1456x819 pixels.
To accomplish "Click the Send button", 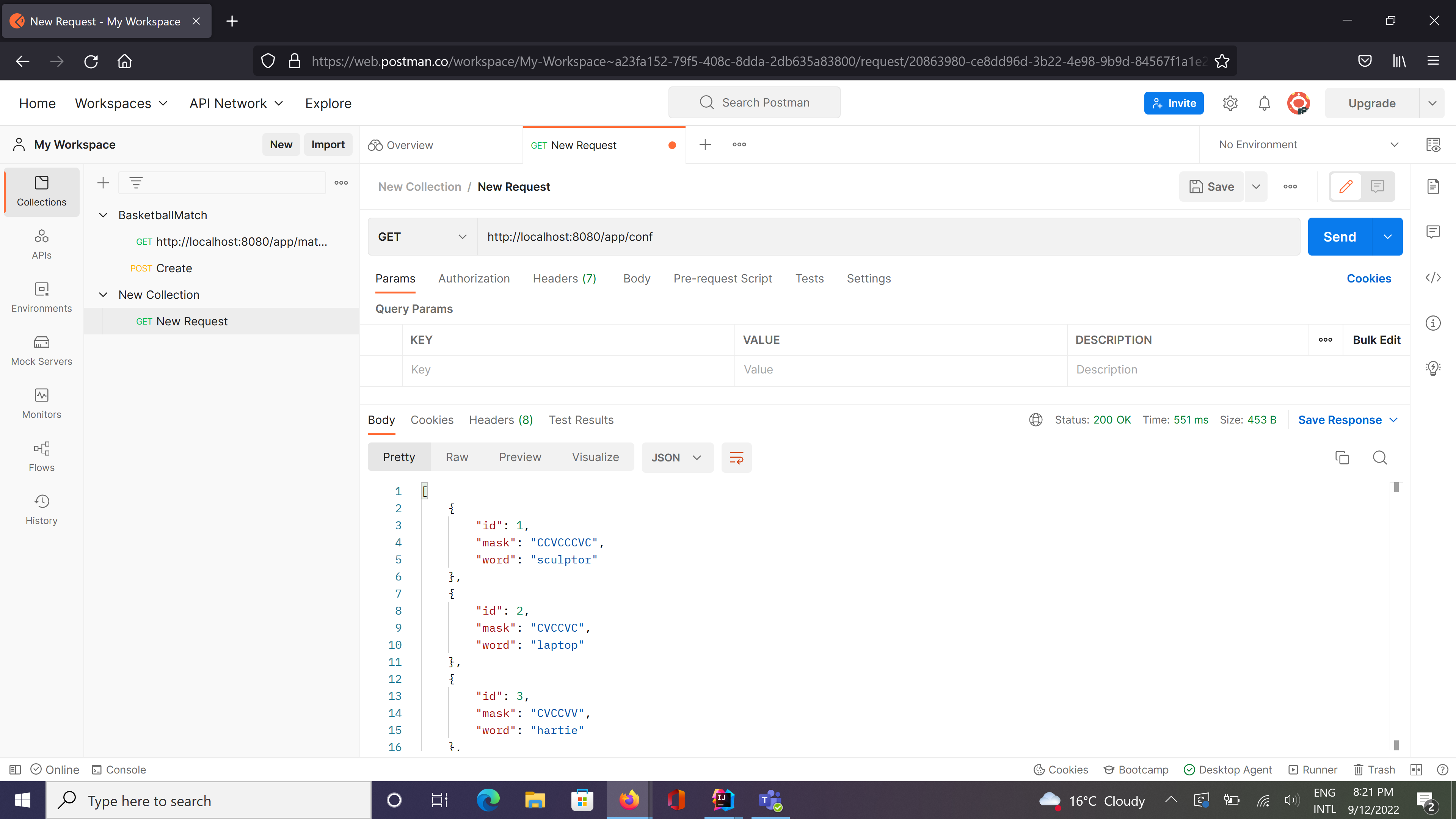I will pos(1339,236).
